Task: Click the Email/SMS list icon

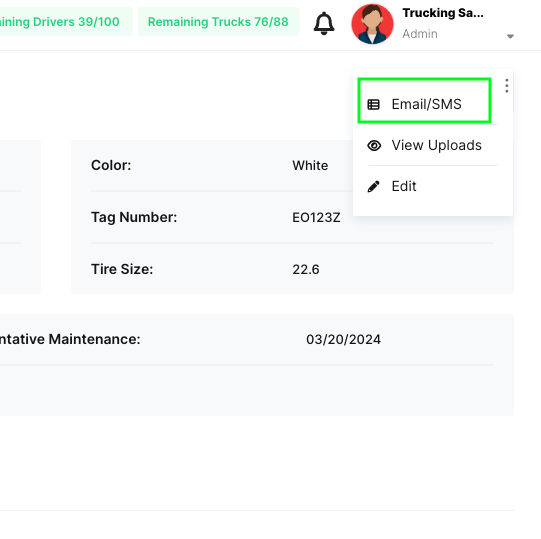Action: point(374,104)
